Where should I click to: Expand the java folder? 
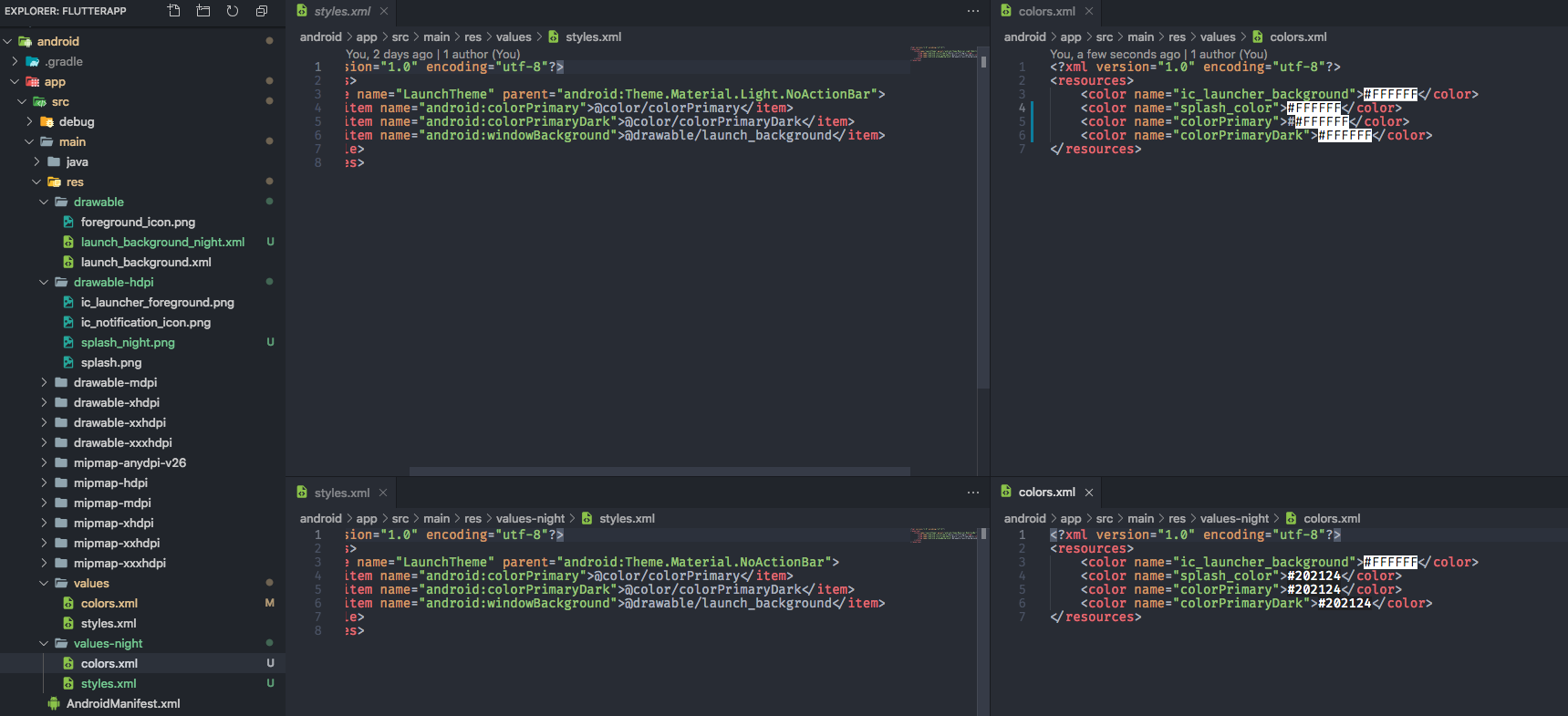point(36,161)
